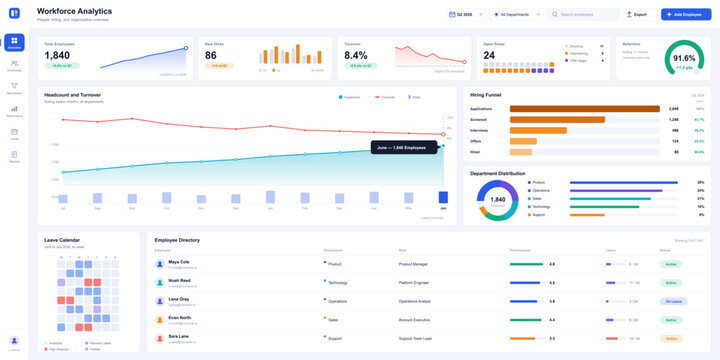Click Evan North's name in directory
The image size is (720, 360).
point(180,317)
